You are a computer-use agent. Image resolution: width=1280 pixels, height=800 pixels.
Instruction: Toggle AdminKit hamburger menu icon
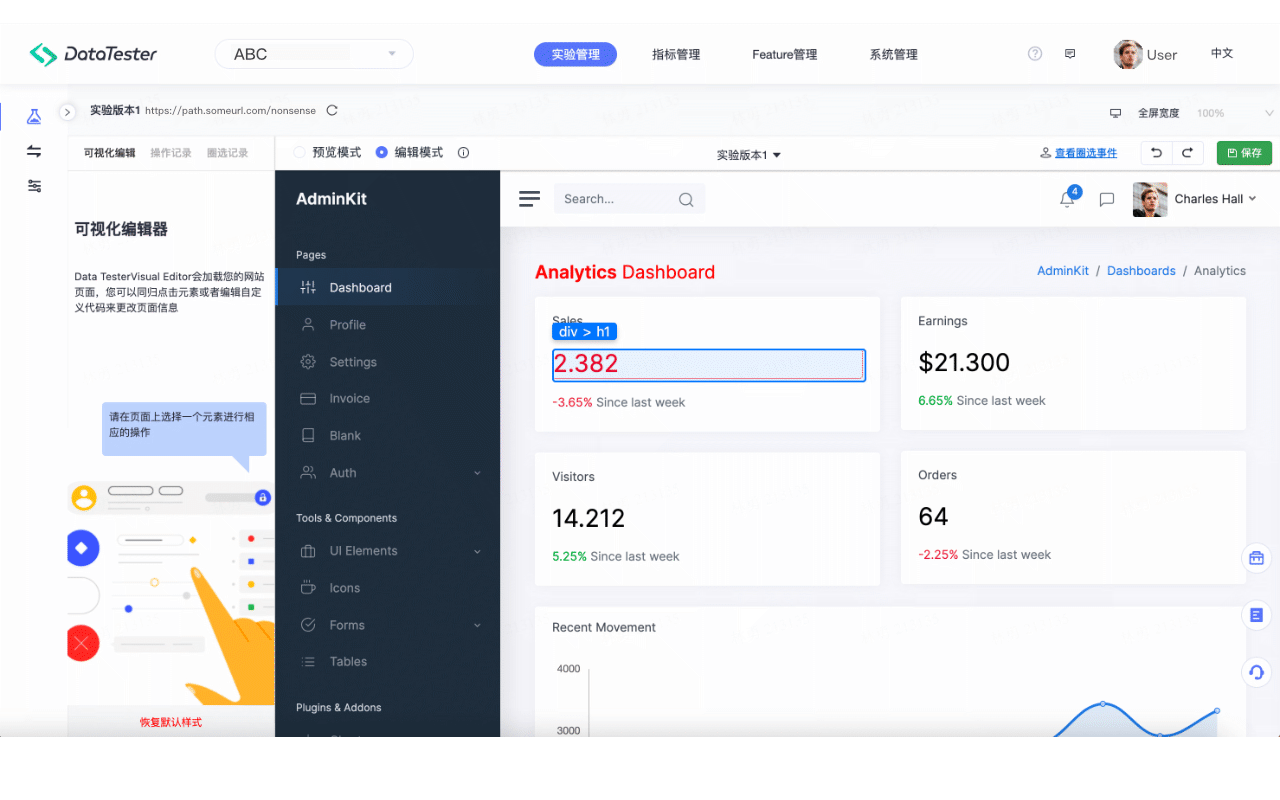tap(529, 199)
